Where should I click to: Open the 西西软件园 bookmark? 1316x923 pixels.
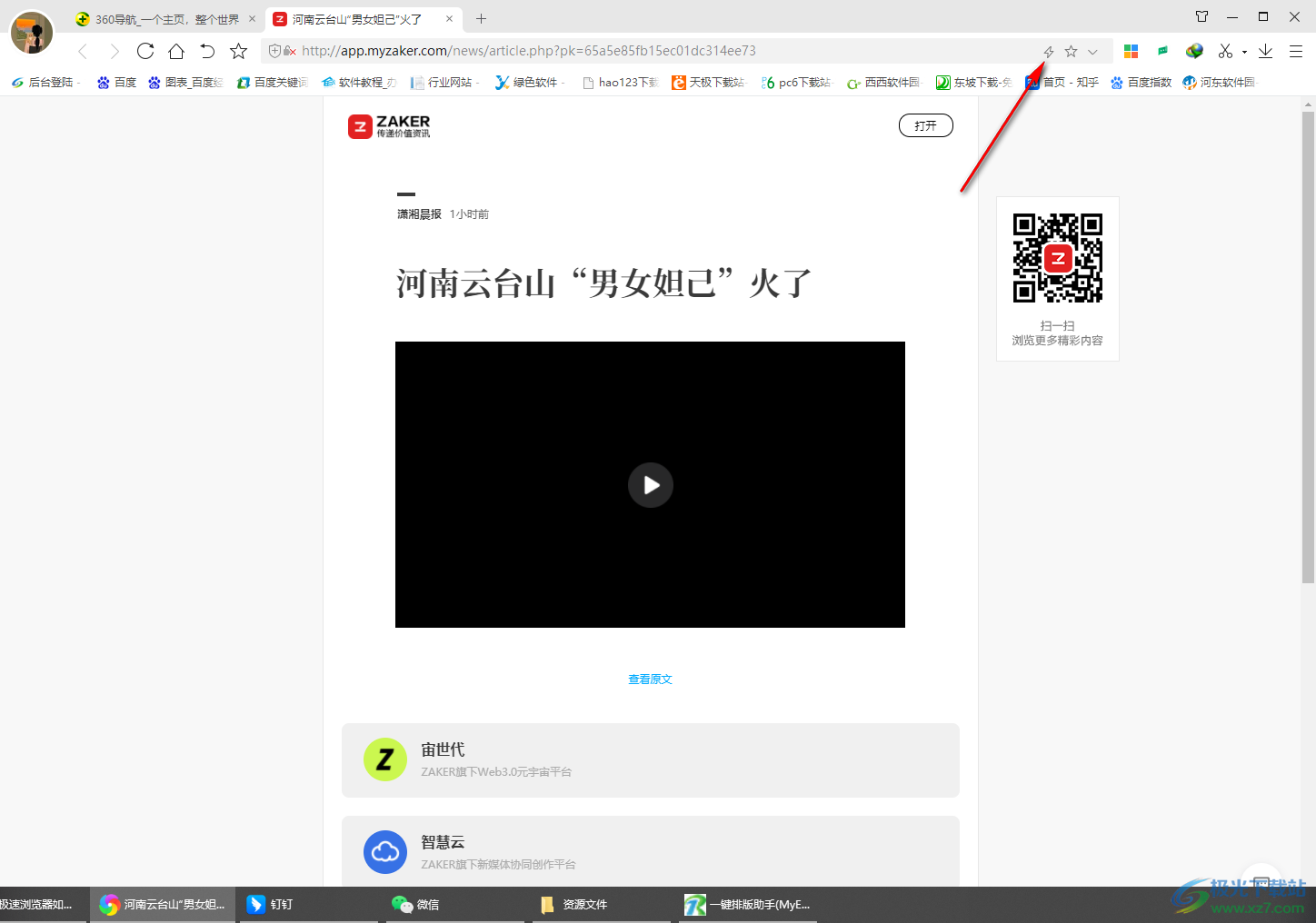pos(883,83)
